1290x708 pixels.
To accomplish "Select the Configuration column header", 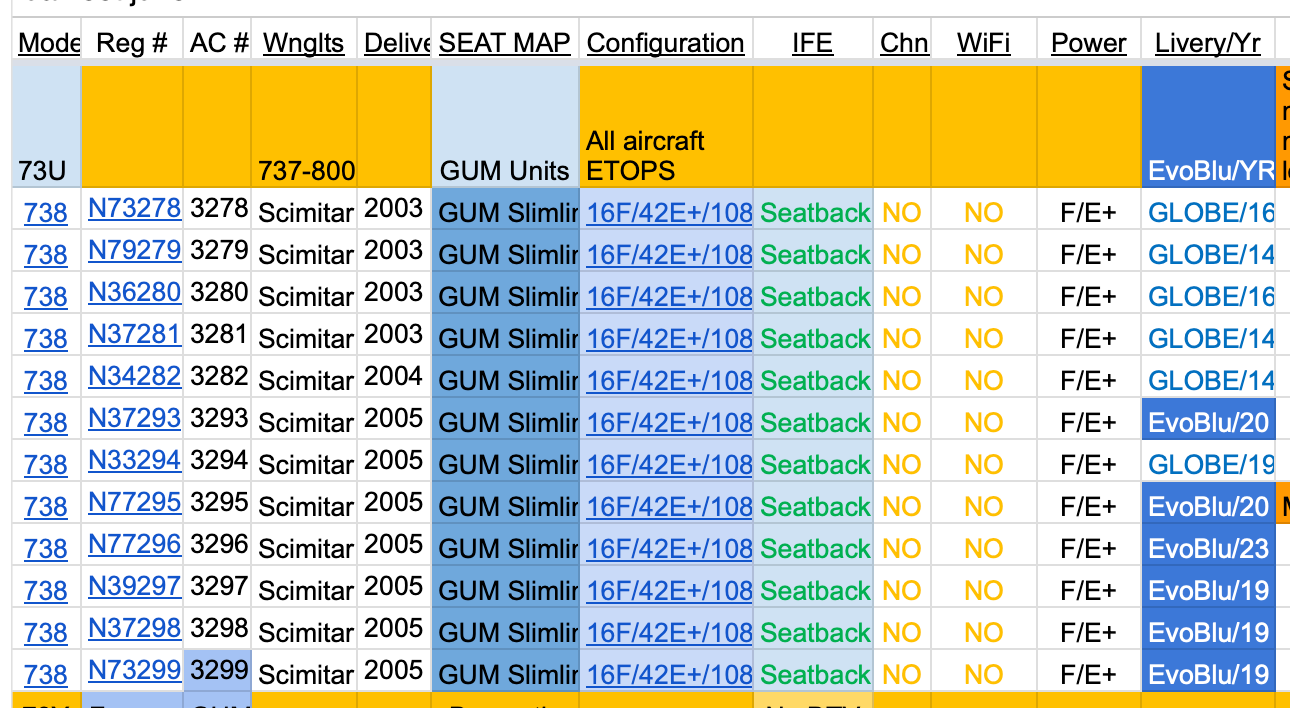I will tap(665, 43).
